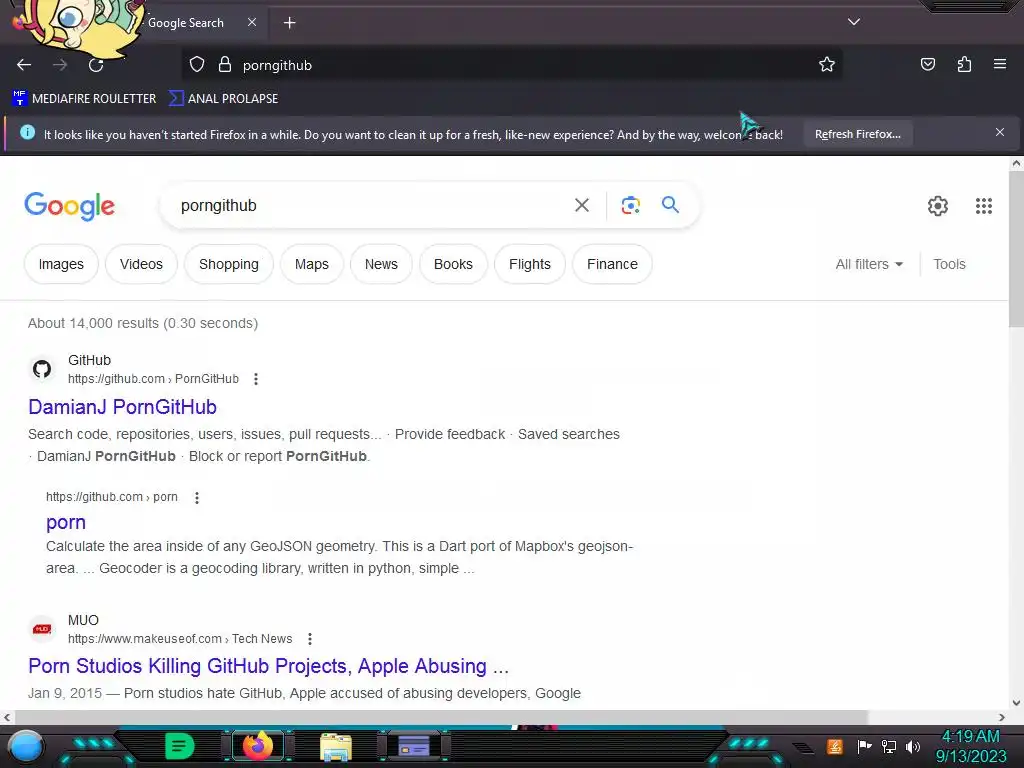
Task: Open more options for the MUO result
Action: 310,639
